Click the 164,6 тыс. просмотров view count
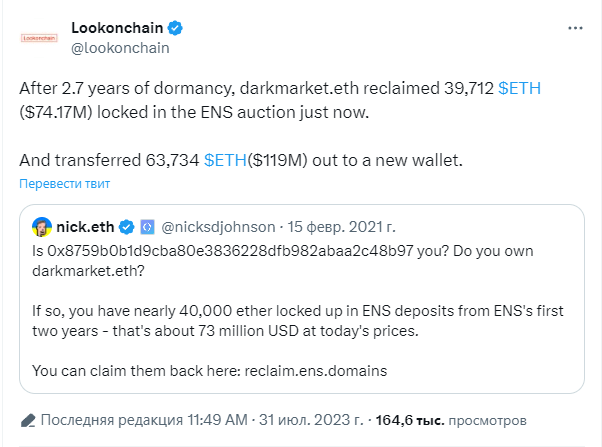This screenshot has width=602, height=447. [x=451, y=421]
